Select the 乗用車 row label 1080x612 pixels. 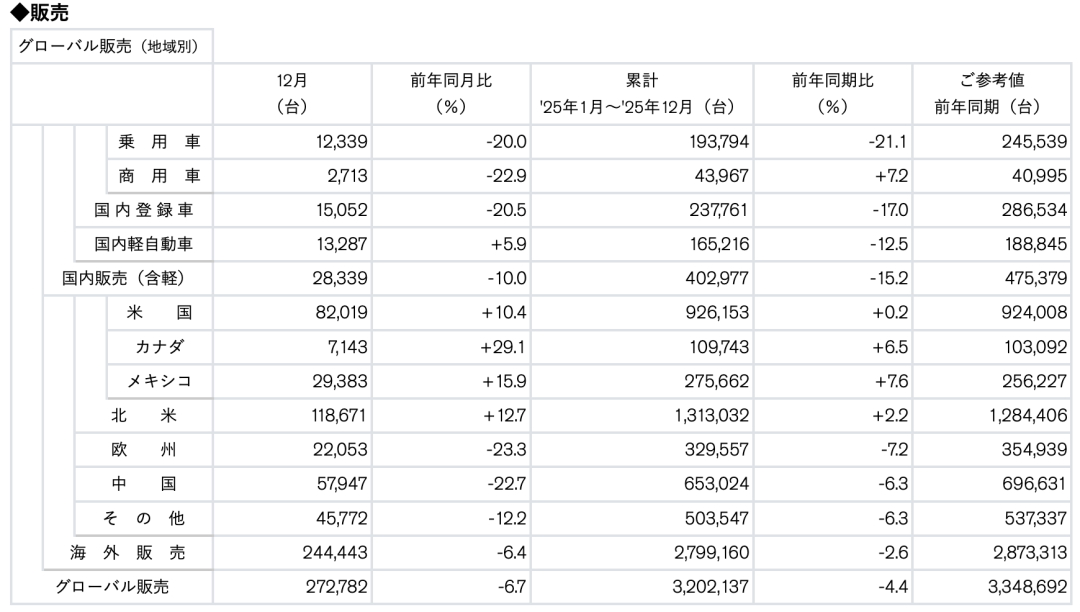(158, 141)
